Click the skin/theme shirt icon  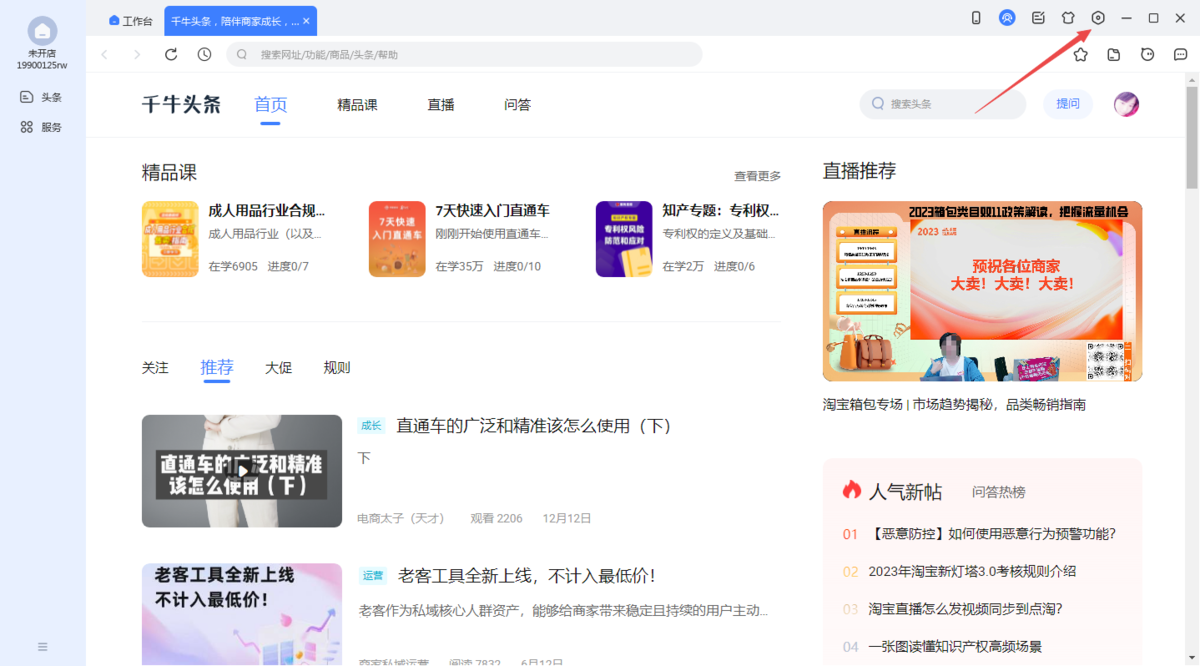(1068, 18)
